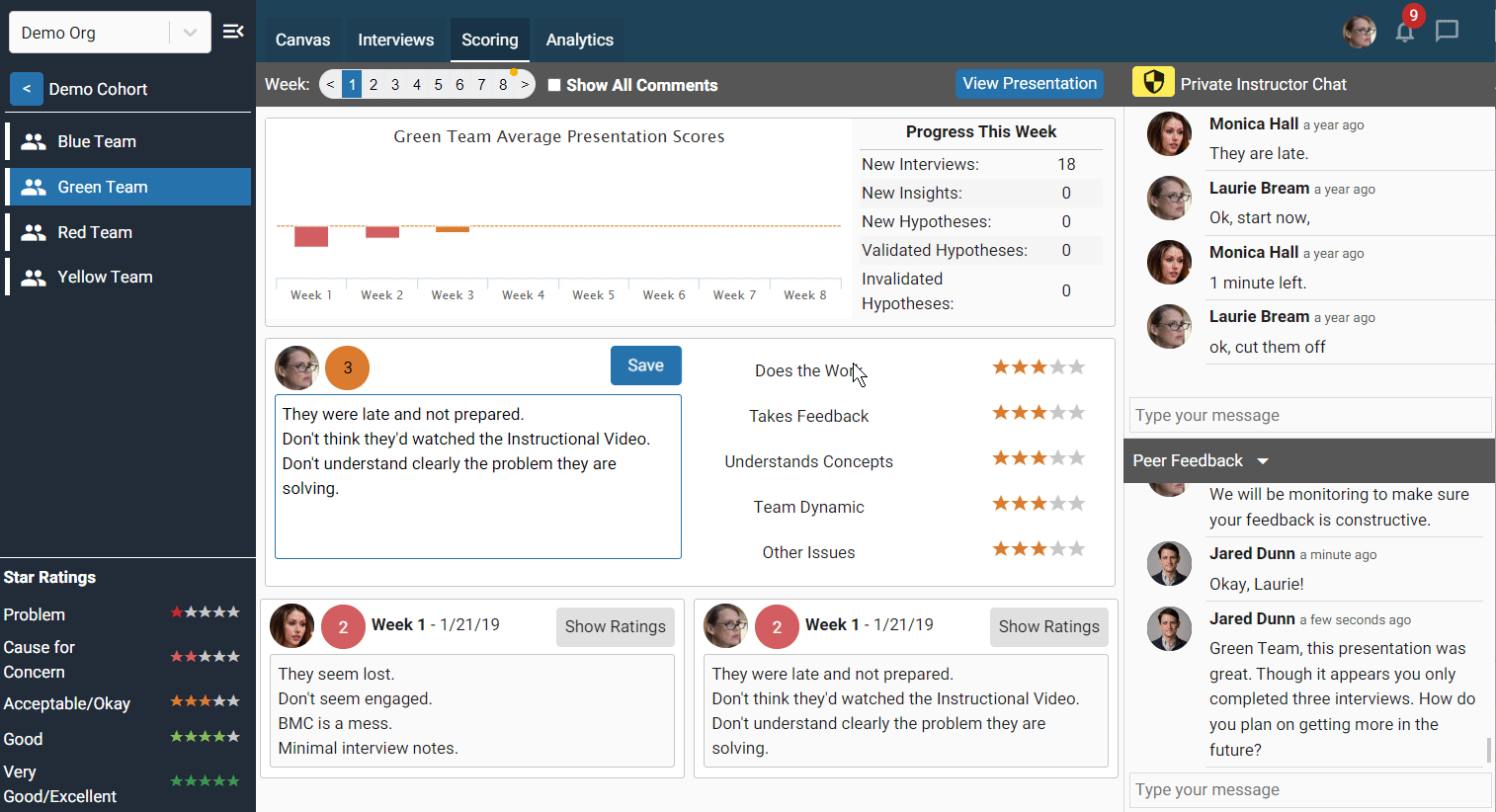1496x812 pixels.
Task: Collapse the sidebar menu icon
Action: [233, 32]
